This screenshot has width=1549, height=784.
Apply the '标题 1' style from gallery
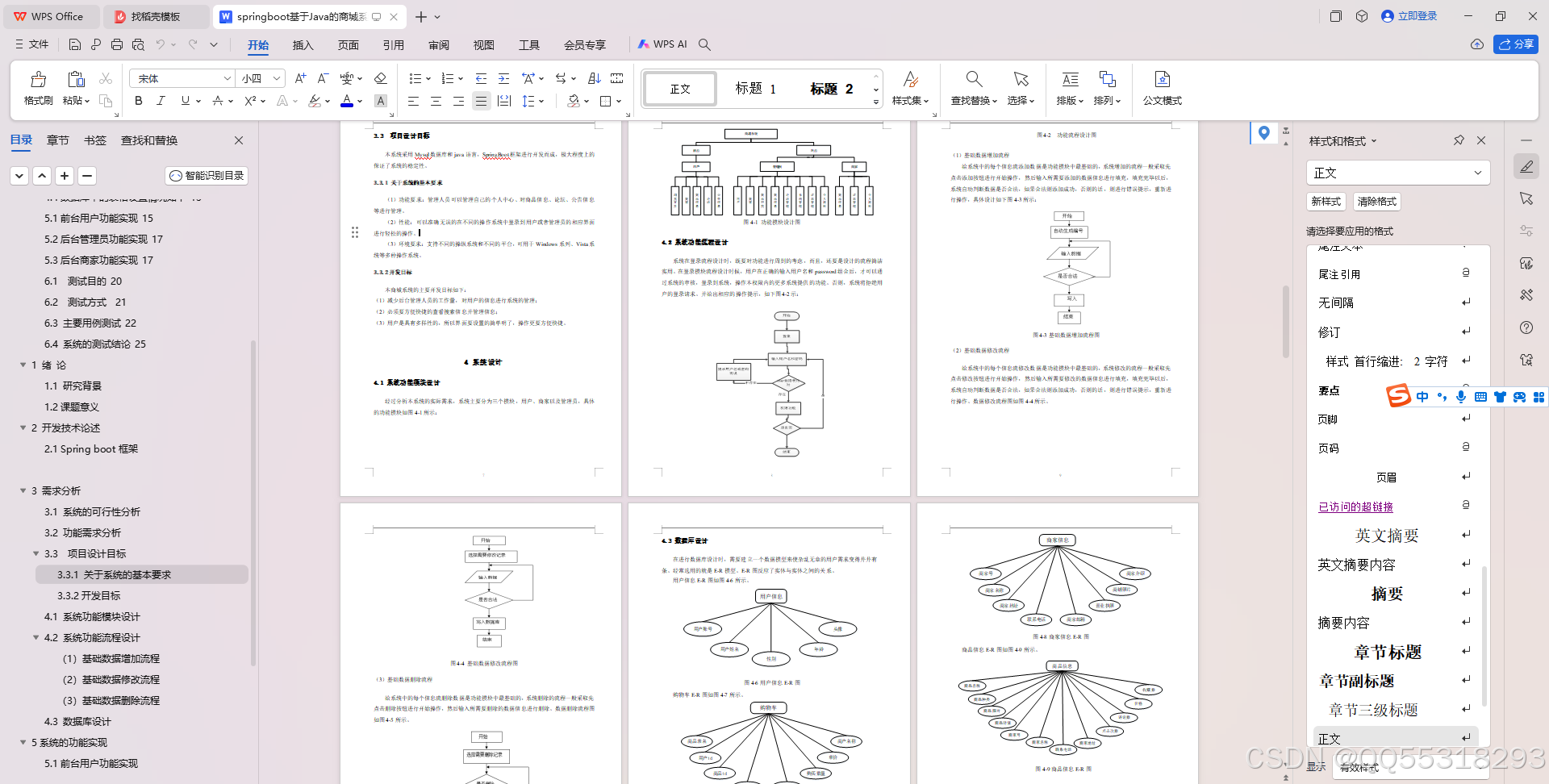755,89
